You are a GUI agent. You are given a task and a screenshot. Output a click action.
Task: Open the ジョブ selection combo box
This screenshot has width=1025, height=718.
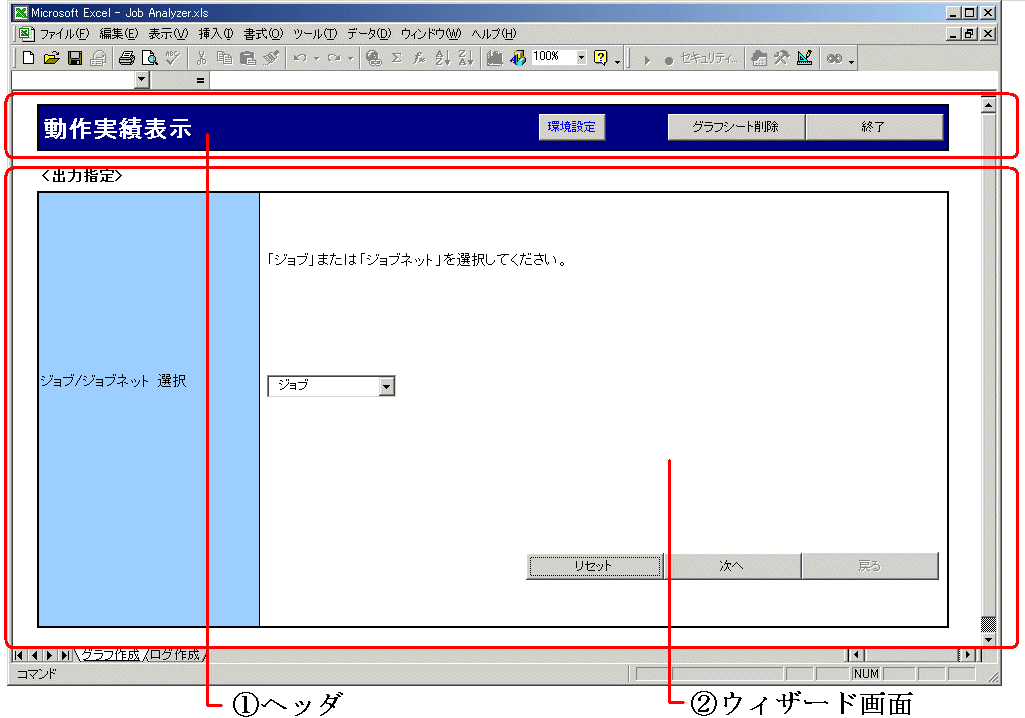387,386
